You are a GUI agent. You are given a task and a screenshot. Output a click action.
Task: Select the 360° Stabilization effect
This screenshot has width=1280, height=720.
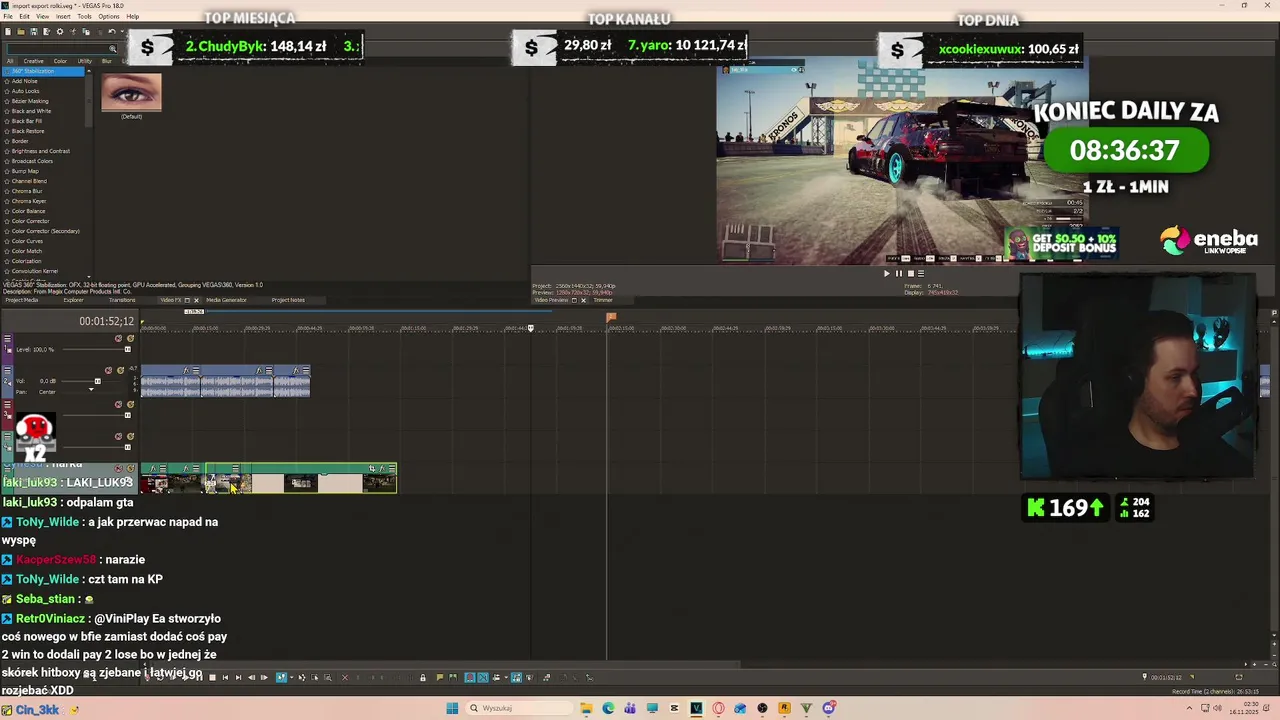[x=44, y=71]
